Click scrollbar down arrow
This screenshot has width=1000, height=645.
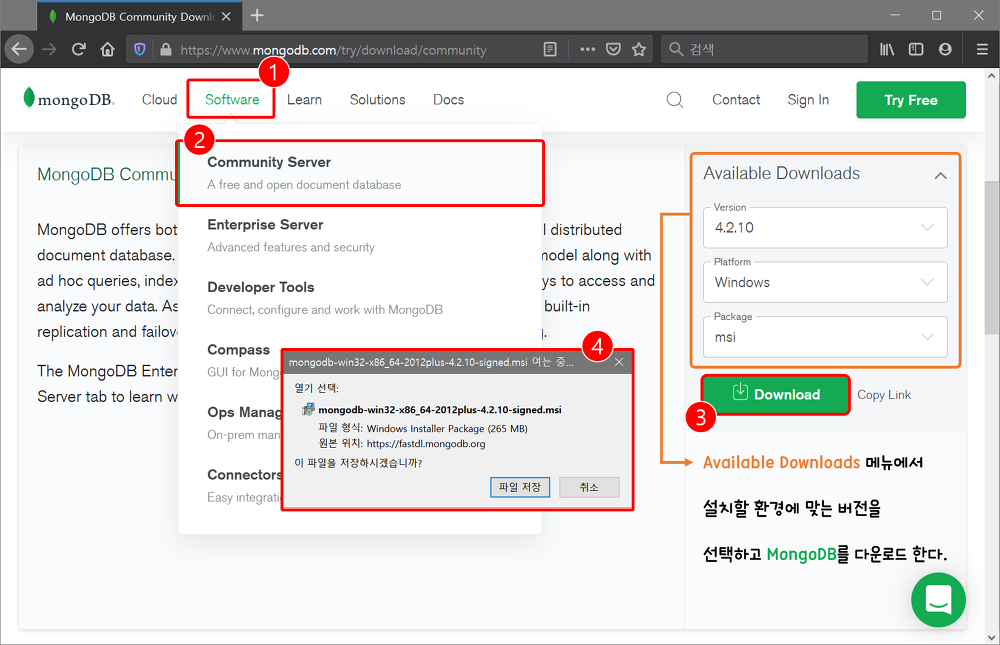tap(991, 636)
